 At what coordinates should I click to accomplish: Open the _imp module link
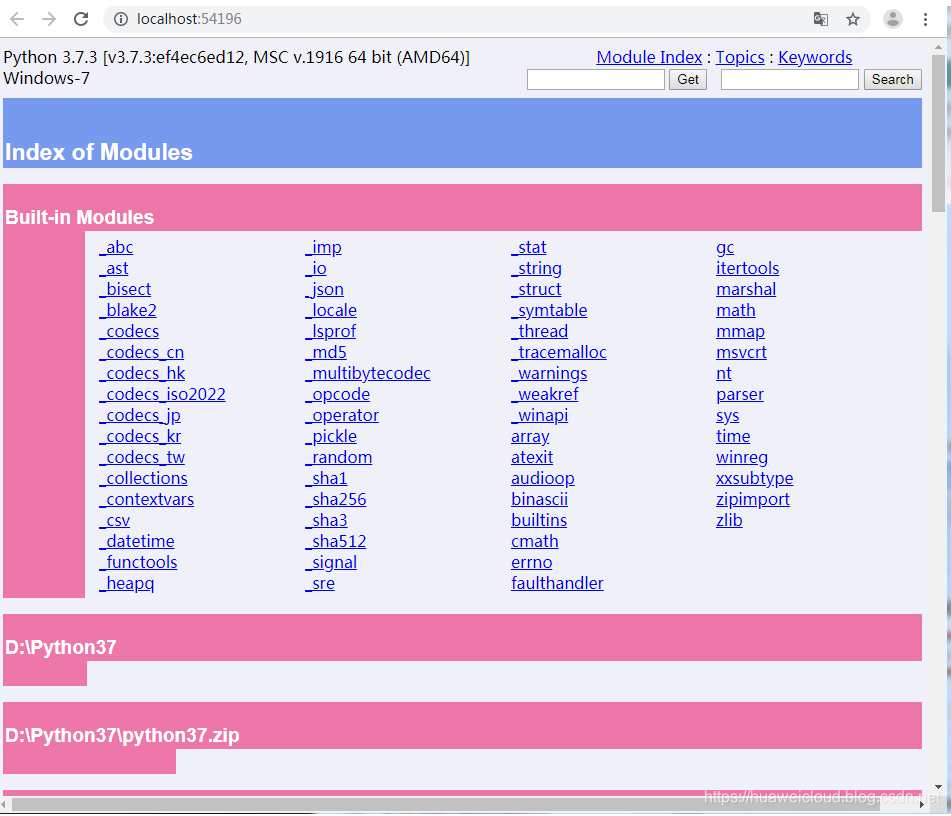[x=323, y=248]
